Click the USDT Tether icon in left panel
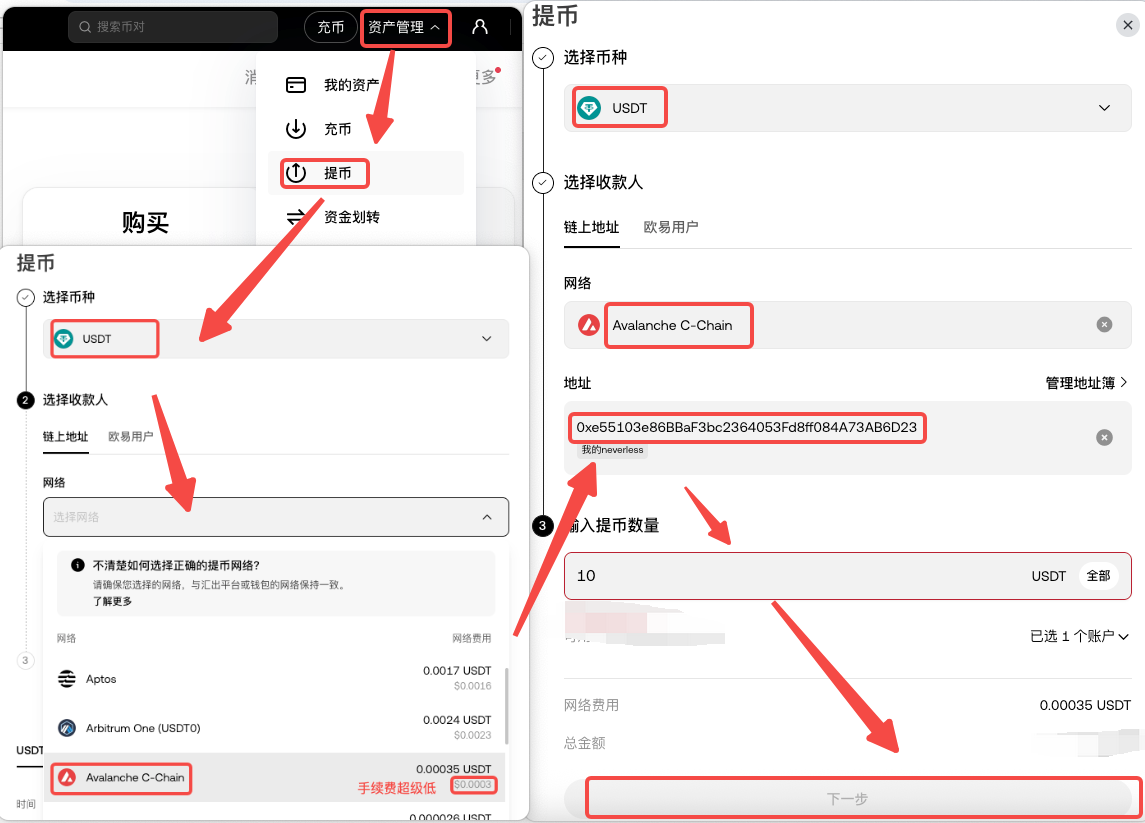The width and height of the screenshot is (1145, 823). click(64, 339)
